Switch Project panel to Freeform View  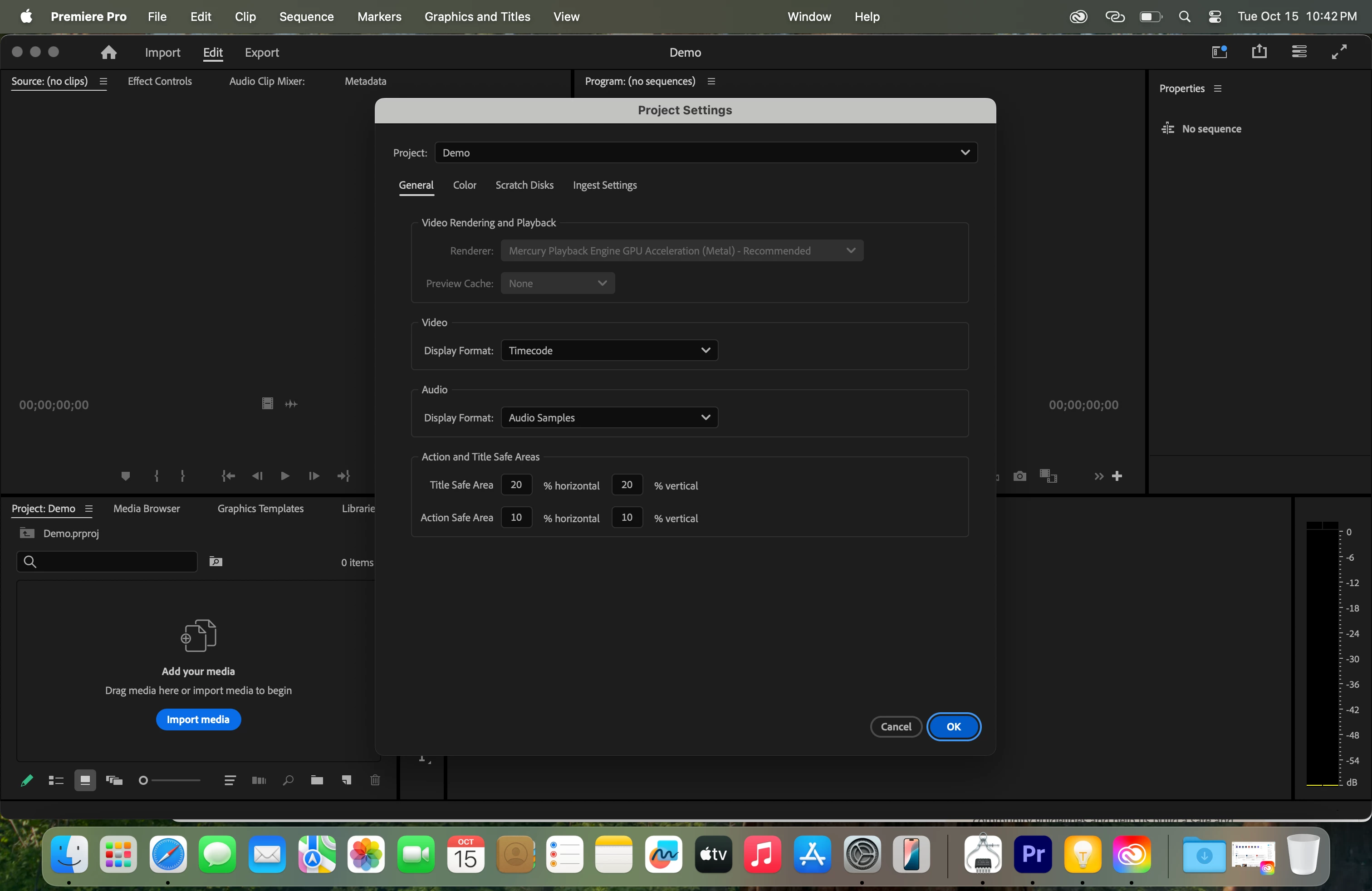[114, 780]
